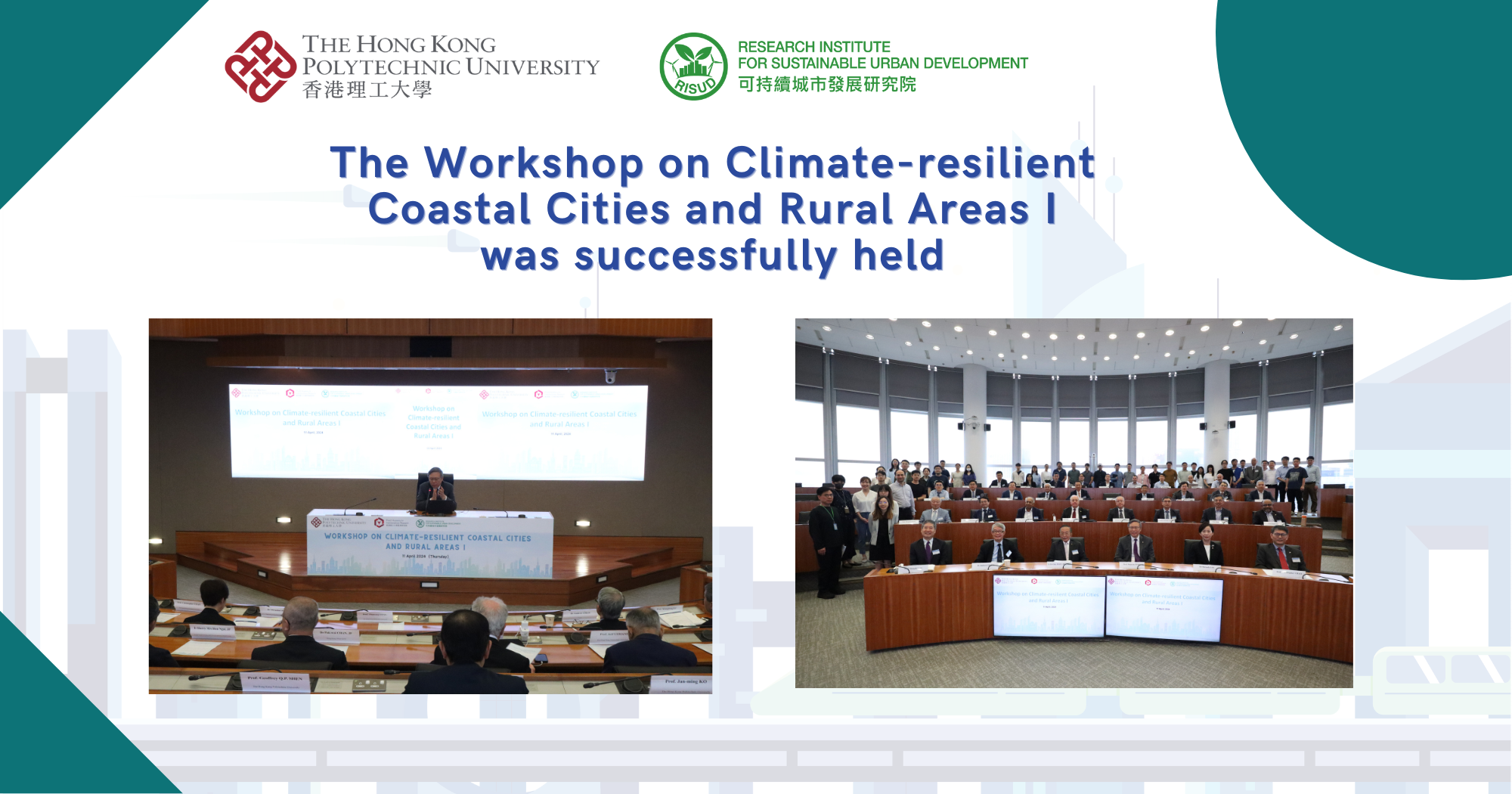The height and width of the screenshot is (794, 1512).
Task: Click the ceiling security camera in left photo
Action: tap(610, 376)
